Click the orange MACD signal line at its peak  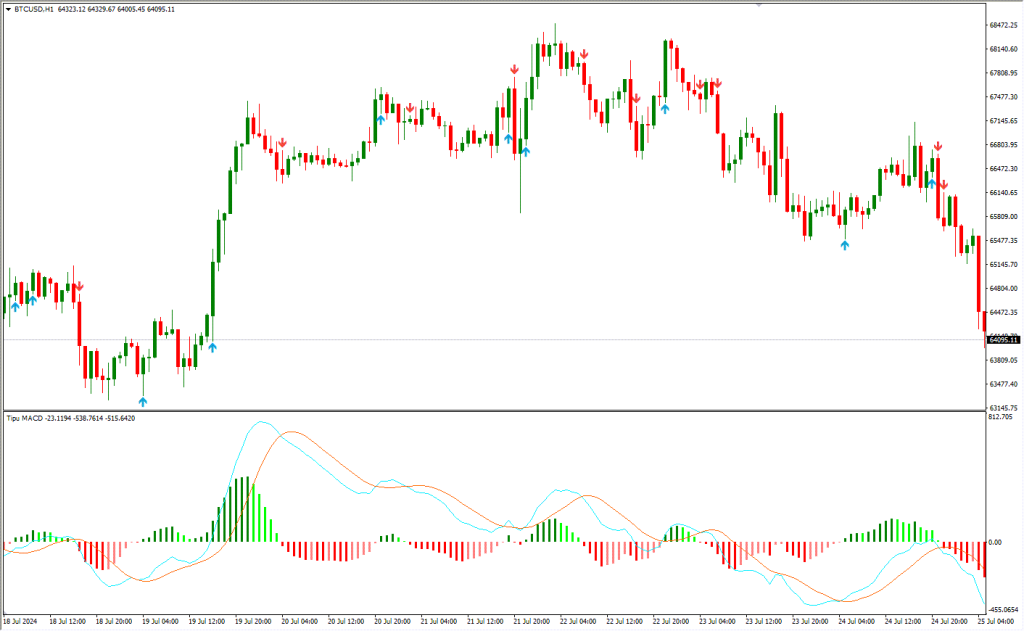click(x=290, y=430)
